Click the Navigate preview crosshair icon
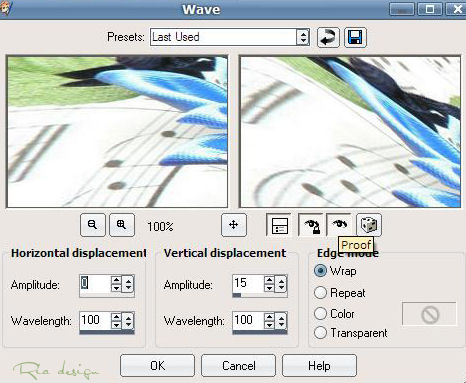The image size is (466, 383). [234, 225]
